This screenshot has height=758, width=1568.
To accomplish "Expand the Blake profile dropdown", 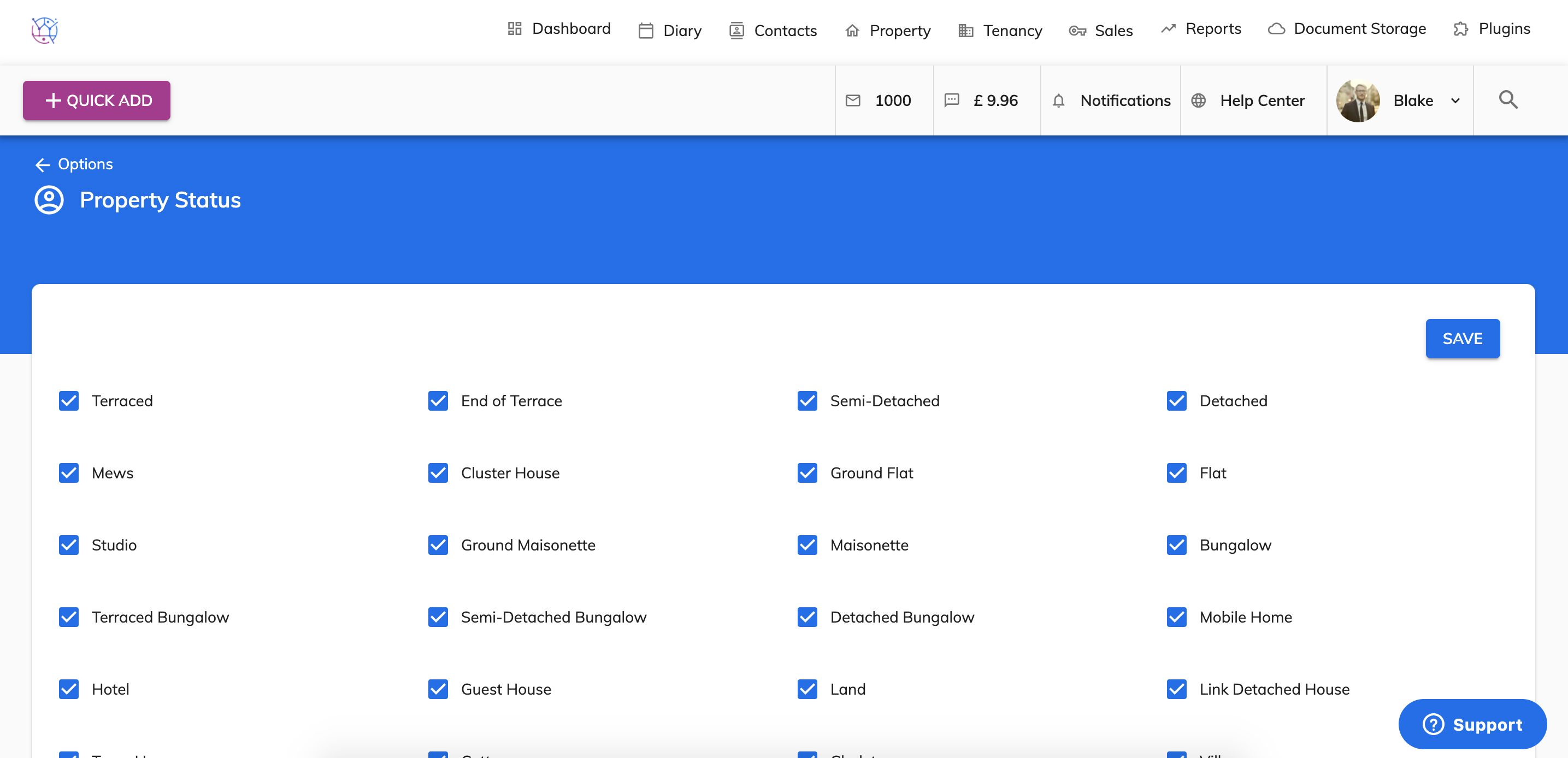I will coord(1455,100).
